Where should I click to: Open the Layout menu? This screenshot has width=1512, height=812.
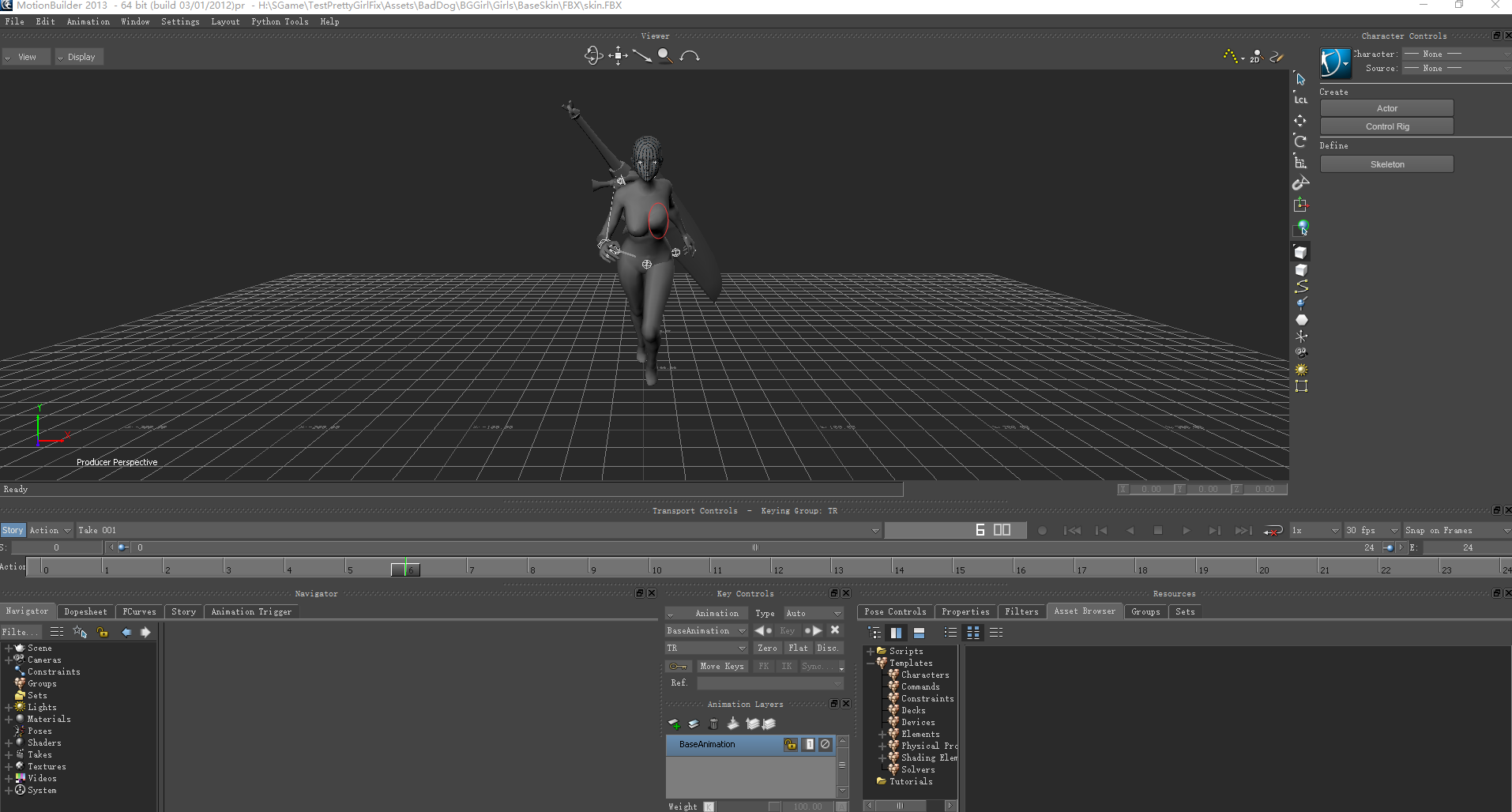[225, 22]
